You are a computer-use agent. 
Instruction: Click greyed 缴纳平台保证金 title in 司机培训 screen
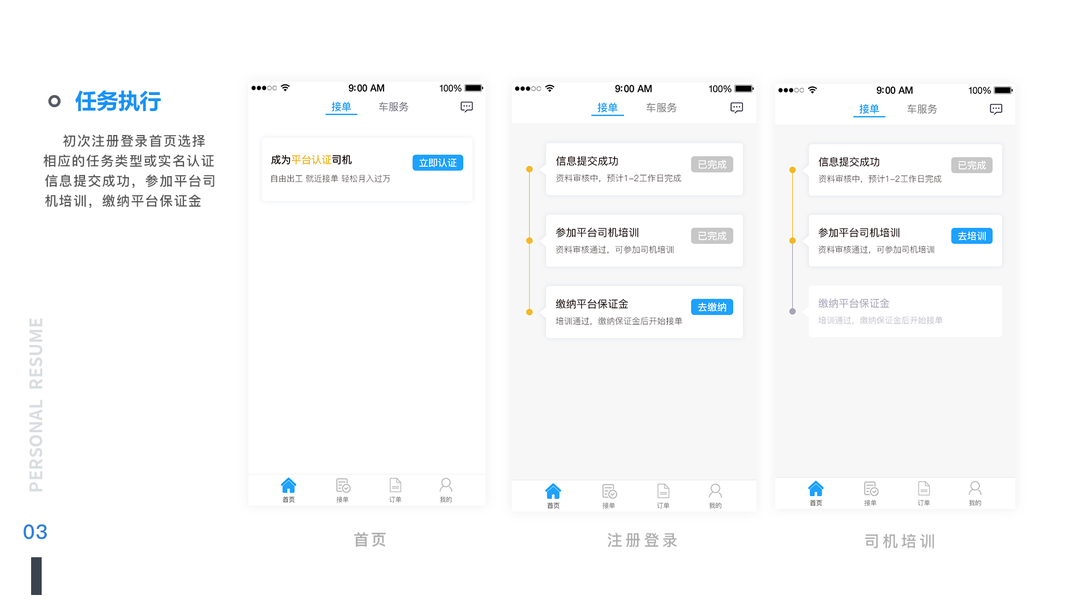click(x=853, y=303)
